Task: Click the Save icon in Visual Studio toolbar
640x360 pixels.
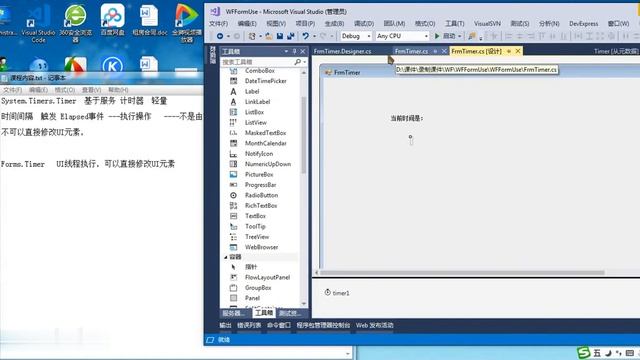Action: coord(280,36)
